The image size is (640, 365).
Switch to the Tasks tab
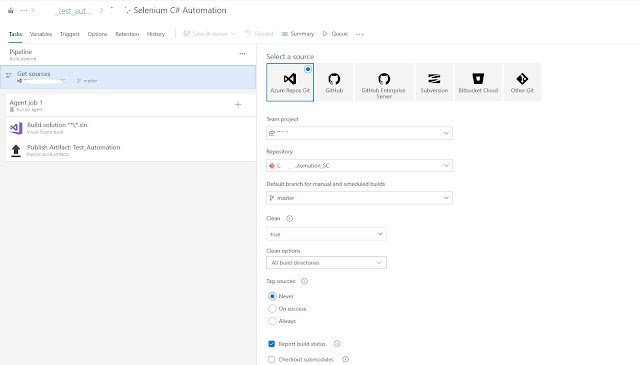16,34
